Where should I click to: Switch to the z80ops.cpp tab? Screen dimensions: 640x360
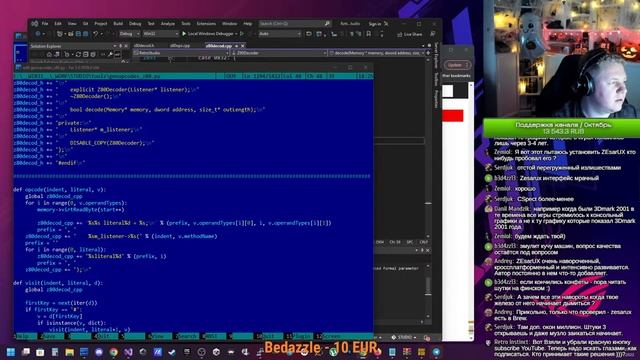pos(180,46)
